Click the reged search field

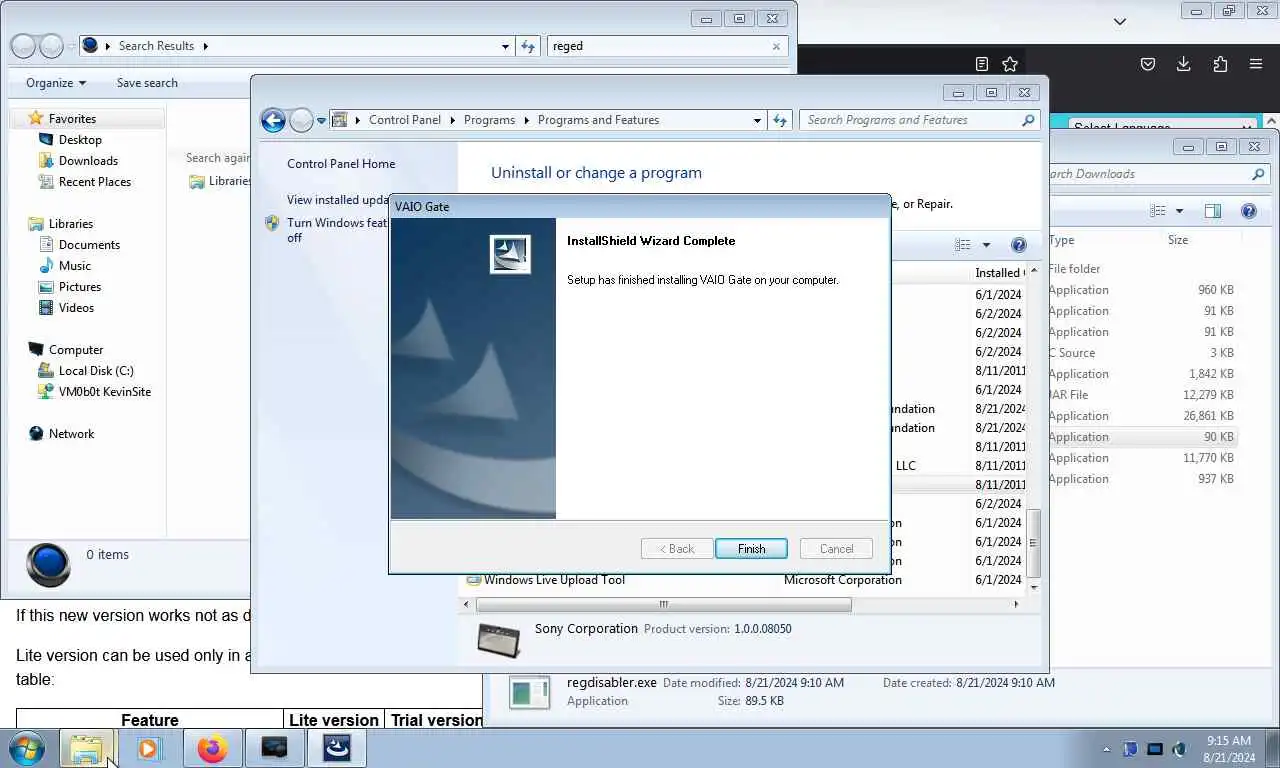658,46
